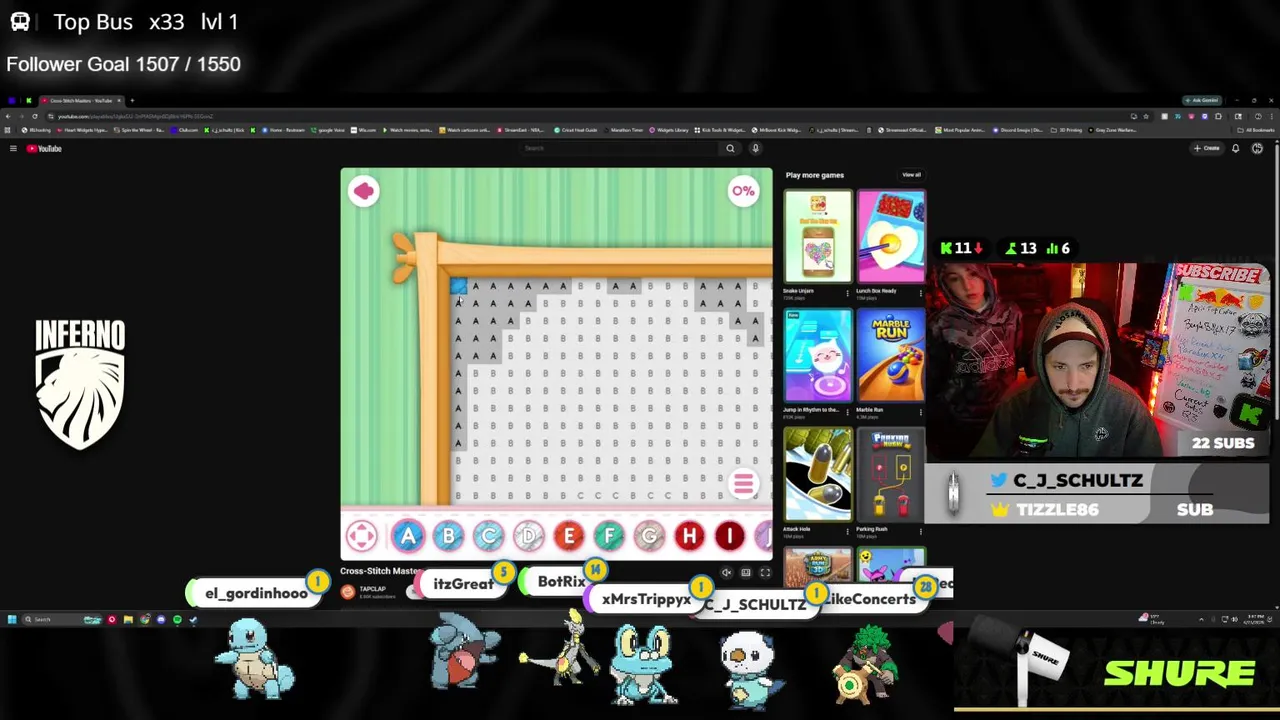This screenshot has height=720, width=1280.
Task: Open YouTube notifications bell
Action: pos(1236,149)
